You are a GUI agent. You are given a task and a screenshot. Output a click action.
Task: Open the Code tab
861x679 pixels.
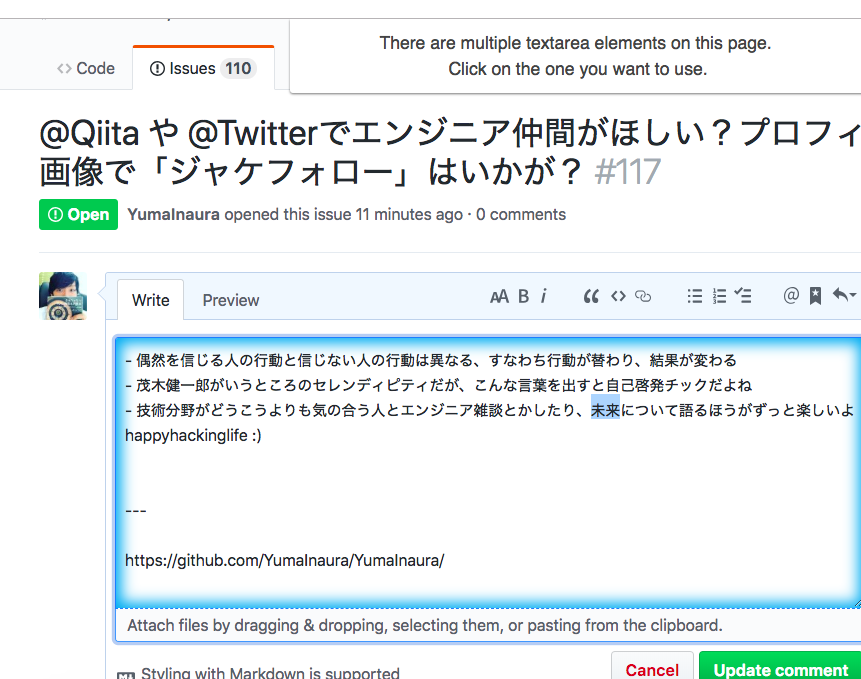pyautogui.click(x=86, y=68)
